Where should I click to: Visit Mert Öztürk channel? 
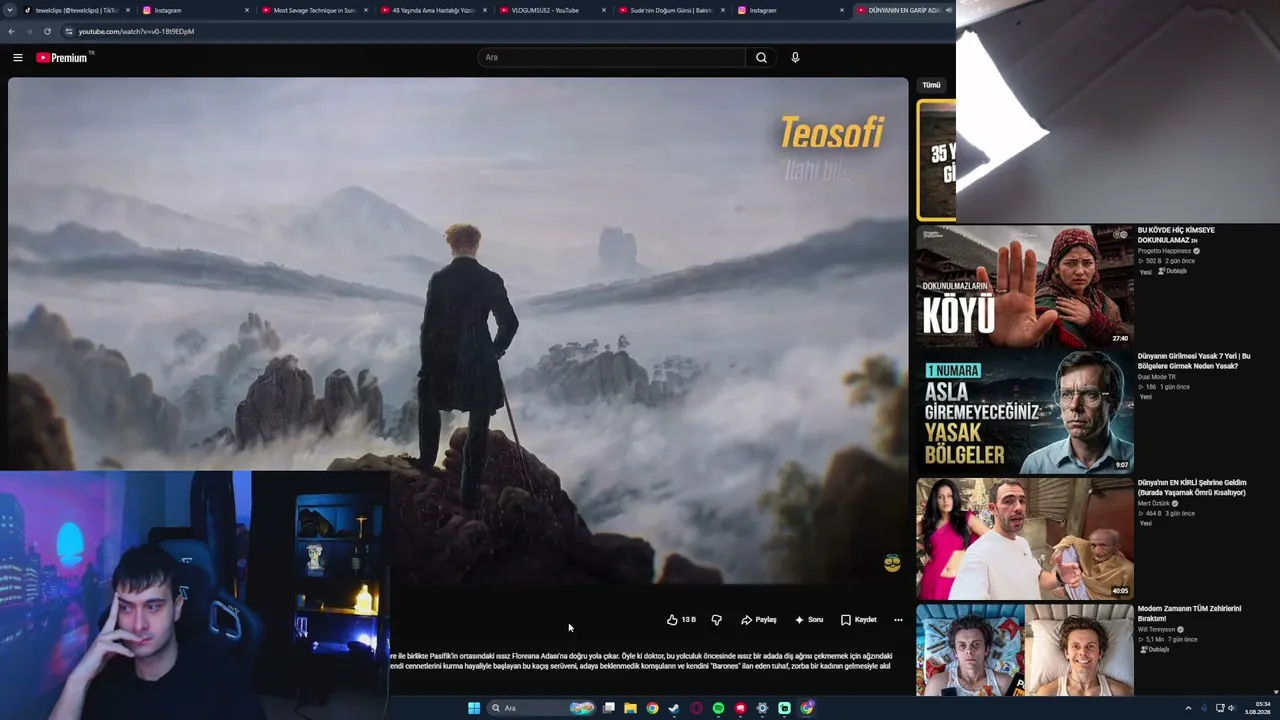tap(1154, 503)
